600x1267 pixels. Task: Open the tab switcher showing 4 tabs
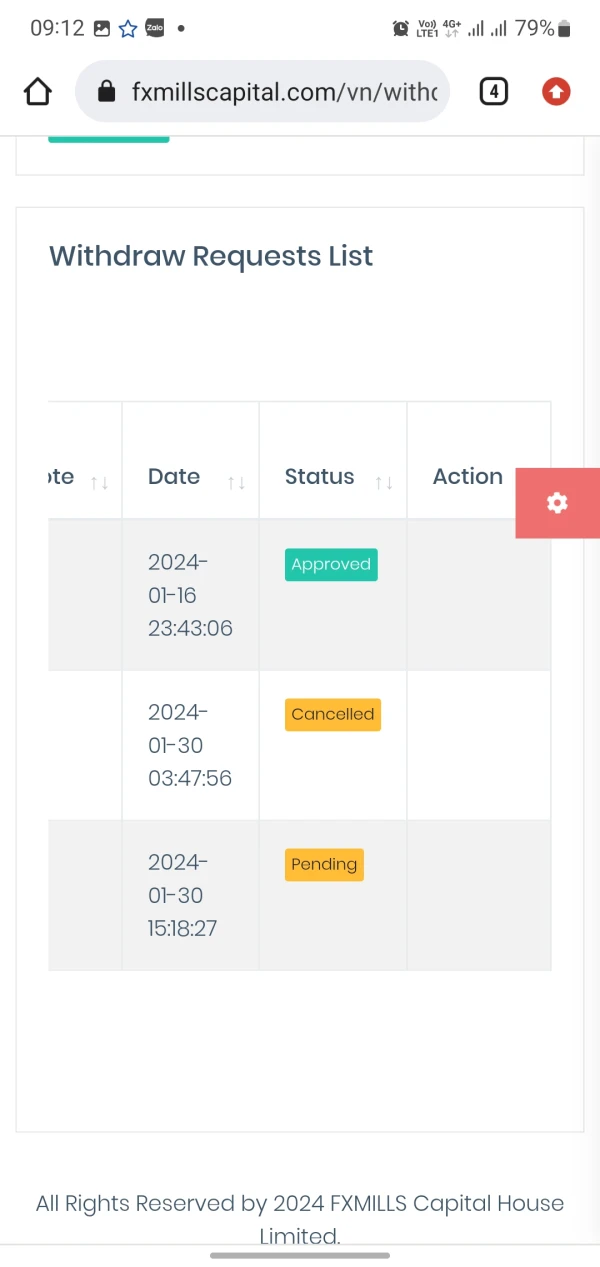(493, 92)
